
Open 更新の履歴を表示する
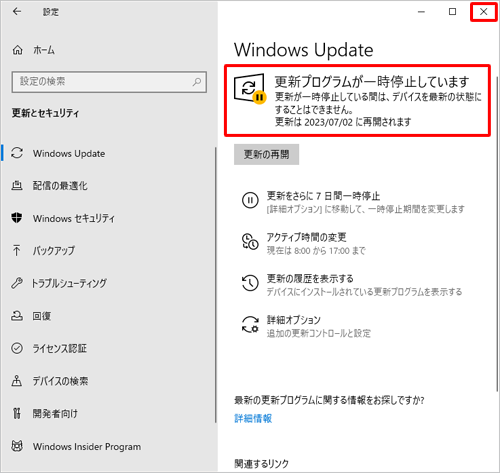click(x=310, y=278)
